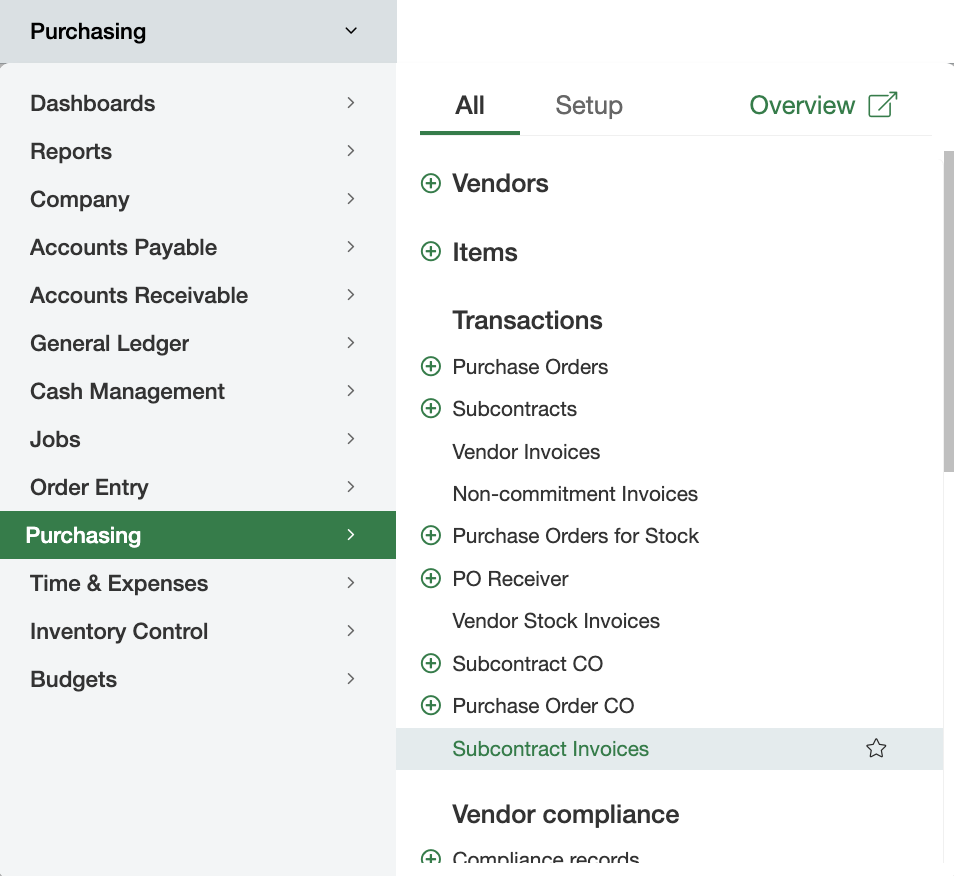Open the Overview link
The width and height of the screenshot is (954, 876).
801,106
